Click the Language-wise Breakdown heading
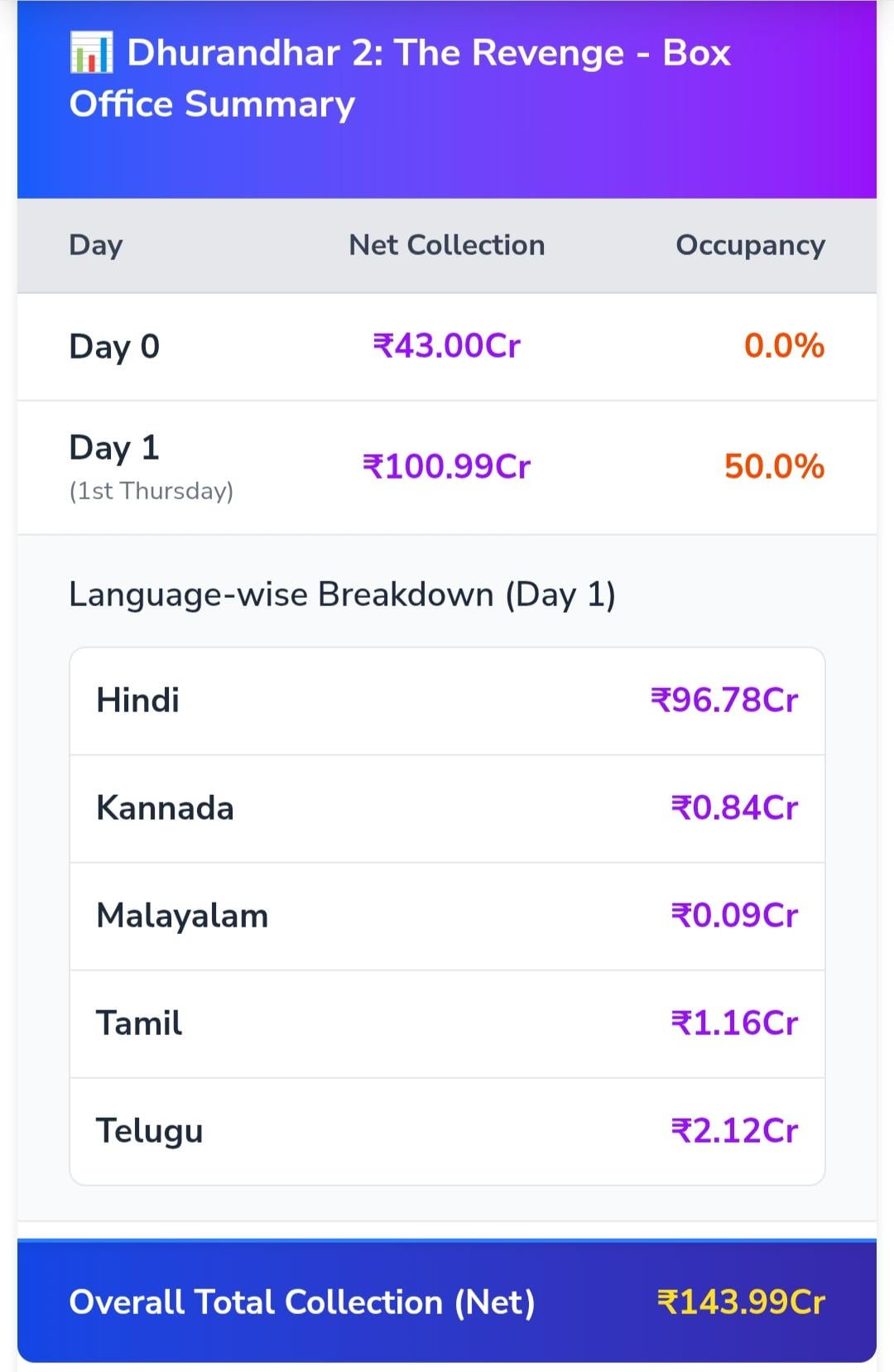The image size is (894, 1372). 342,595
